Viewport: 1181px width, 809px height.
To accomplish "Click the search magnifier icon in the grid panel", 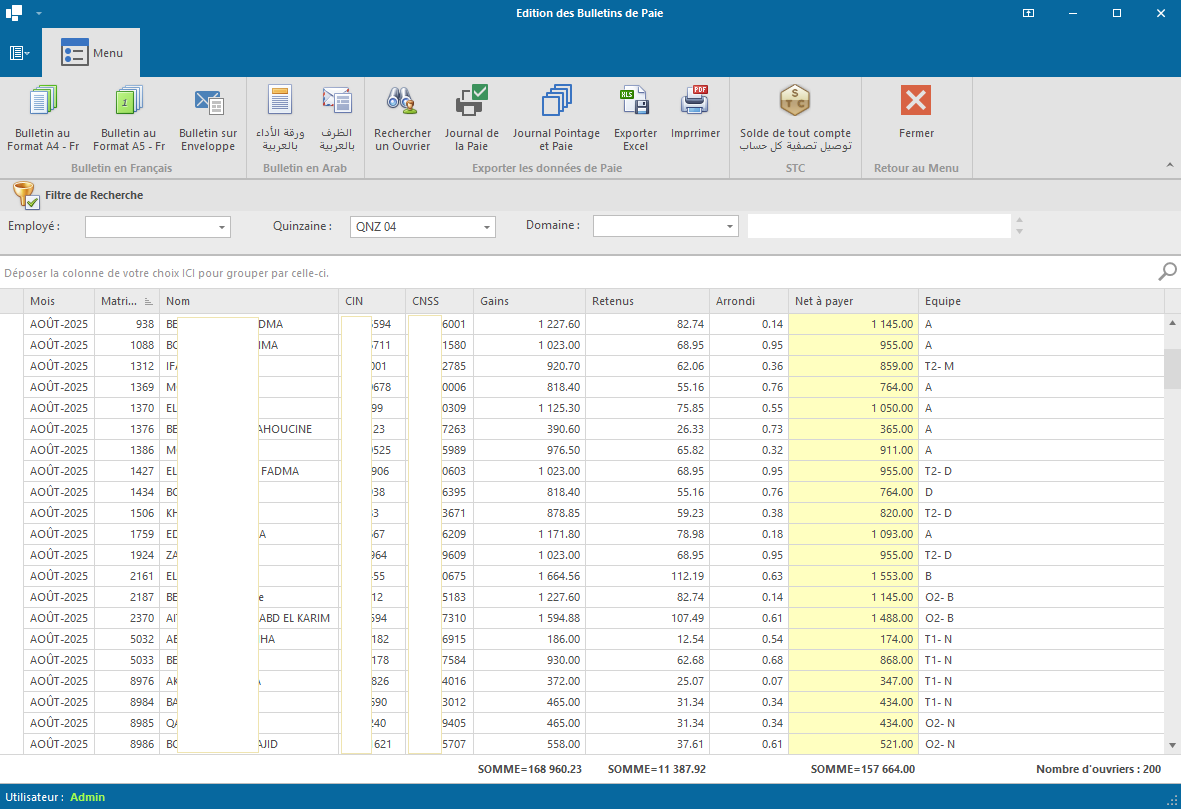I will (1166, 272).
